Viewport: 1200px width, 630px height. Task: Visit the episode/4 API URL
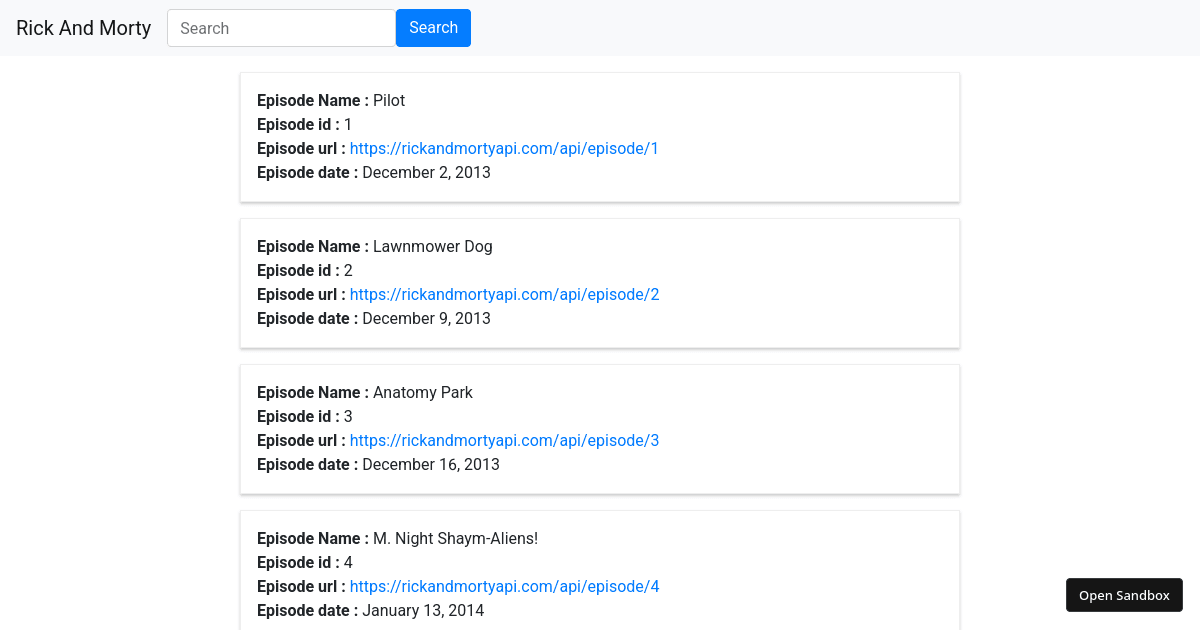pos(504,587)
